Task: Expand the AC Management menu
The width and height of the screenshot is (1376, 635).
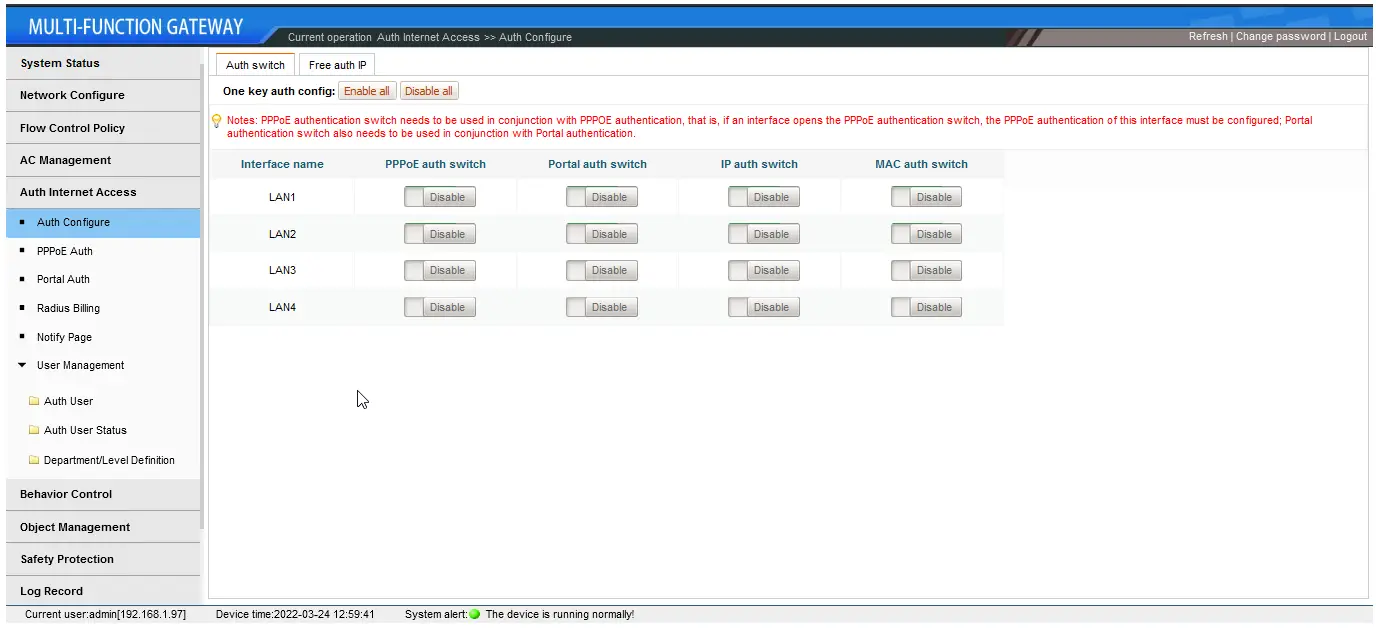Action: click(102, 160)
